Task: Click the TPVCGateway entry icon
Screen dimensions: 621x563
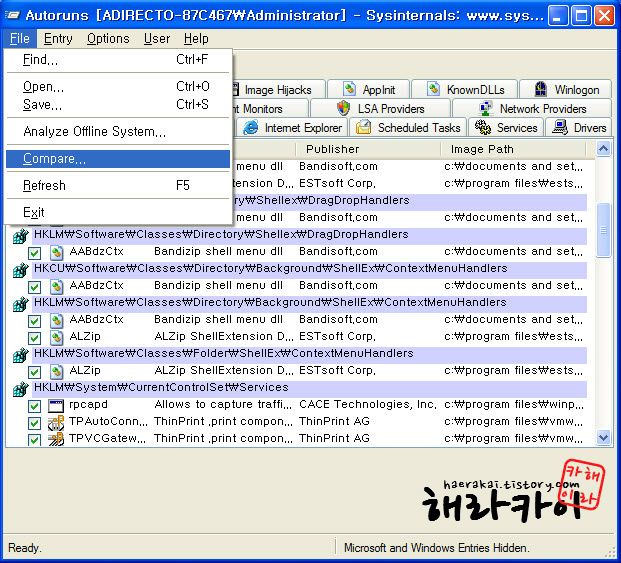Action: [56, 439]
